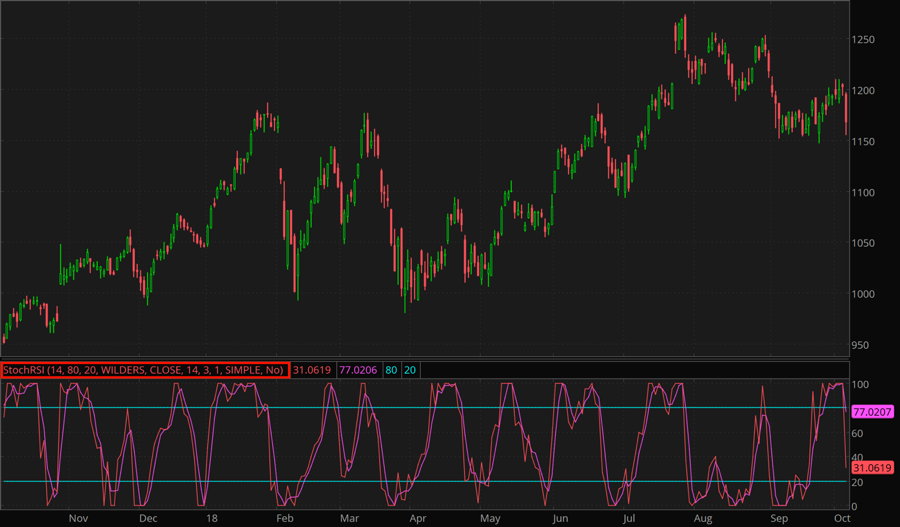Click the Jul label on time axis
The width and height of the screenshot is (900, 527).
(x=629, y=519)
